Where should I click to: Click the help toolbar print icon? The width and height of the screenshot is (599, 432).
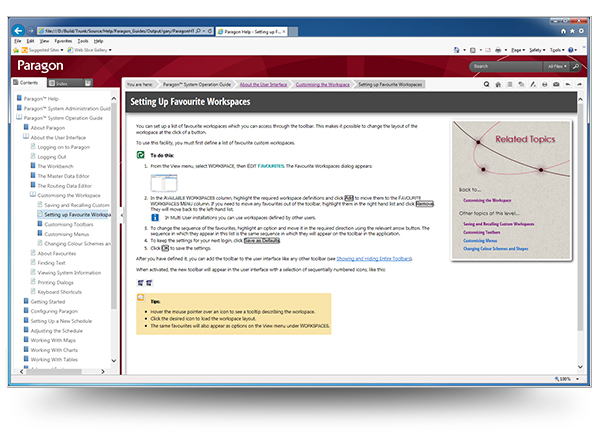(x=544, y=84)
